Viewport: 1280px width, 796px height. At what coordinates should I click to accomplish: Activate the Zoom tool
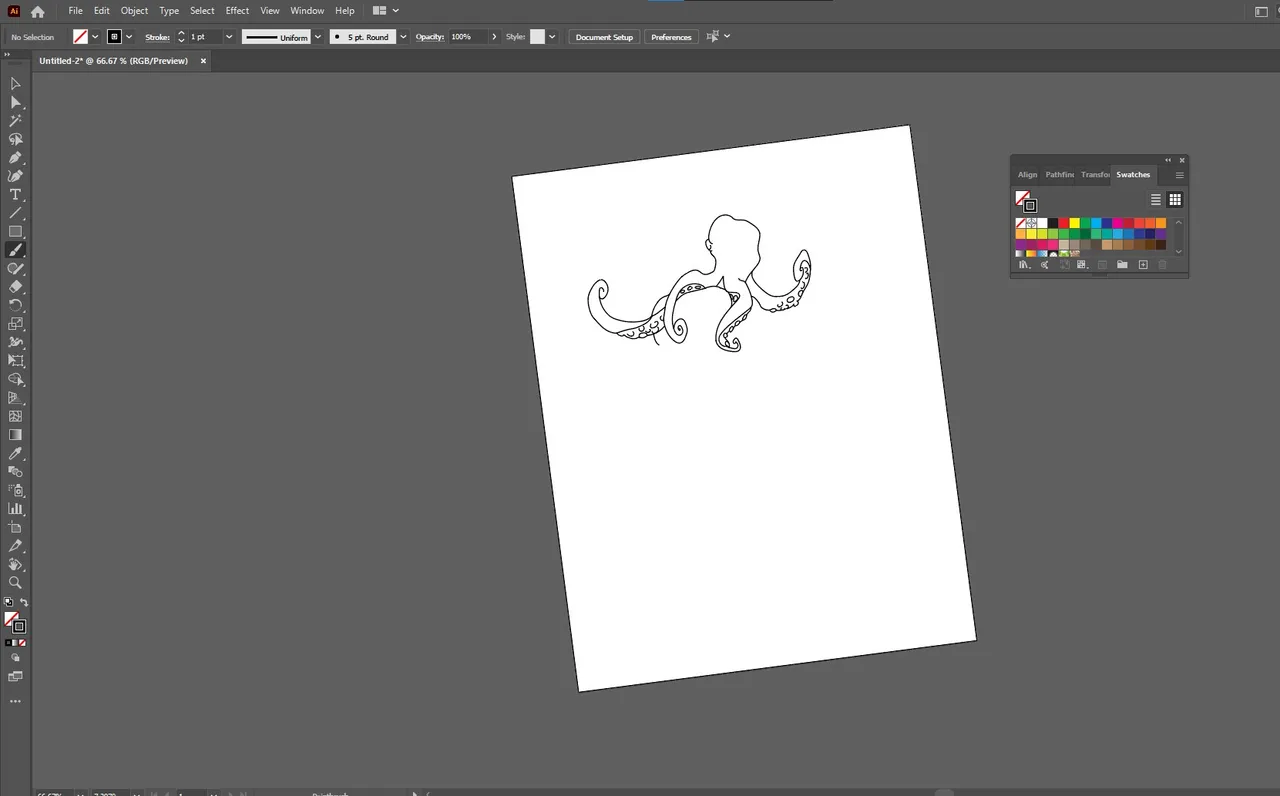(15, 583)
